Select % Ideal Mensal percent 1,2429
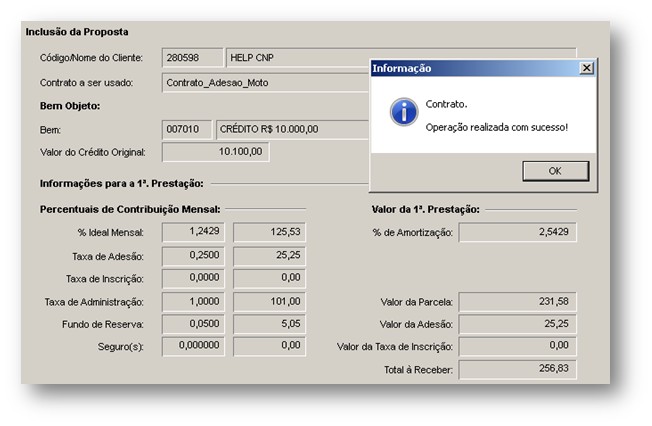The width and height of the screenshot is (652, 426). point(193,232)
